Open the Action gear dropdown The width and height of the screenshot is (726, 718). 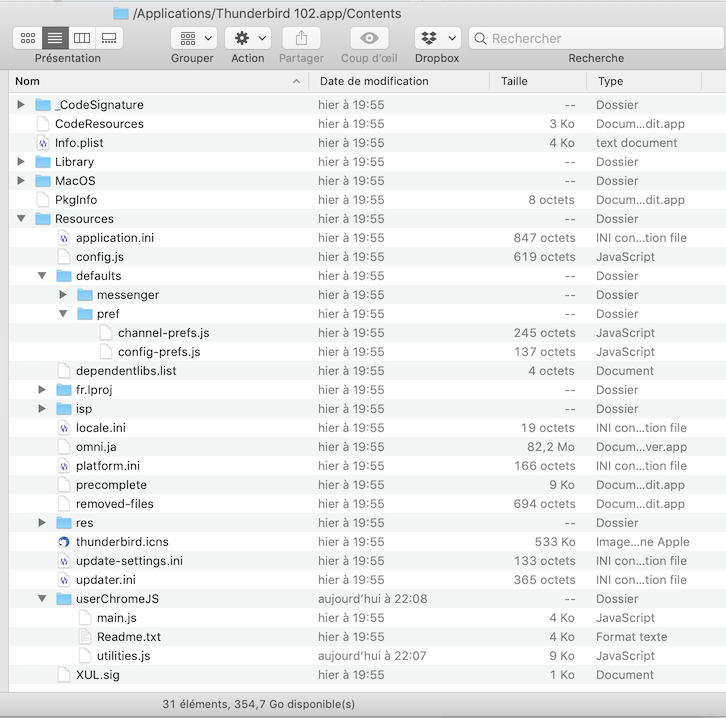click(247, 38)
